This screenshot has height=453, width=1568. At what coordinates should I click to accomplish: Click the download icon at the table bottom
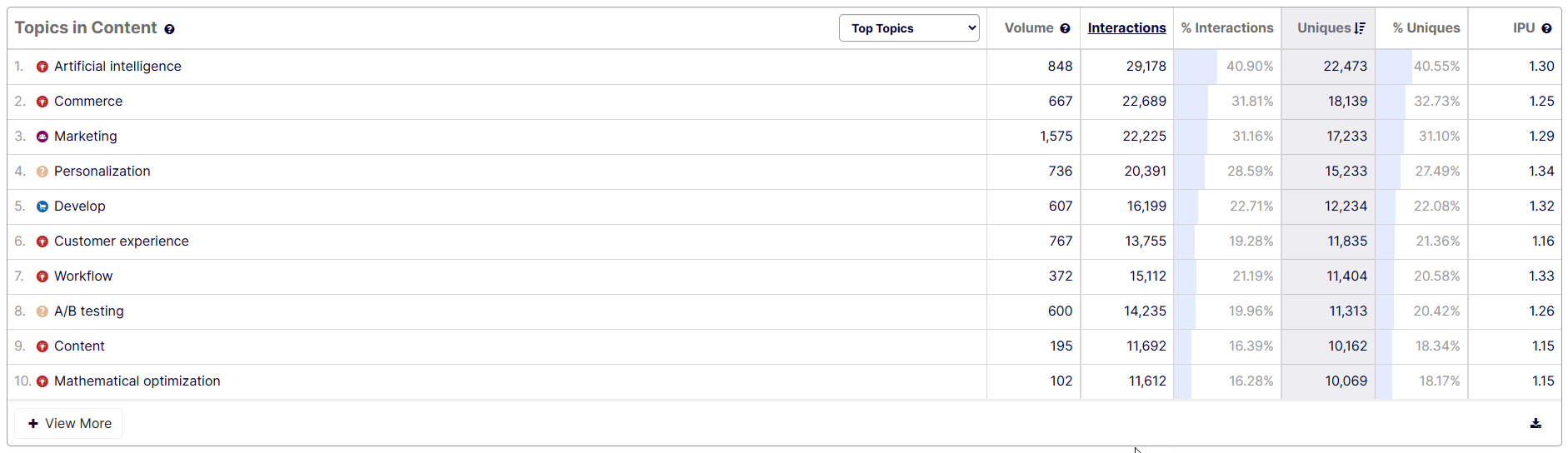(1536, 423)
